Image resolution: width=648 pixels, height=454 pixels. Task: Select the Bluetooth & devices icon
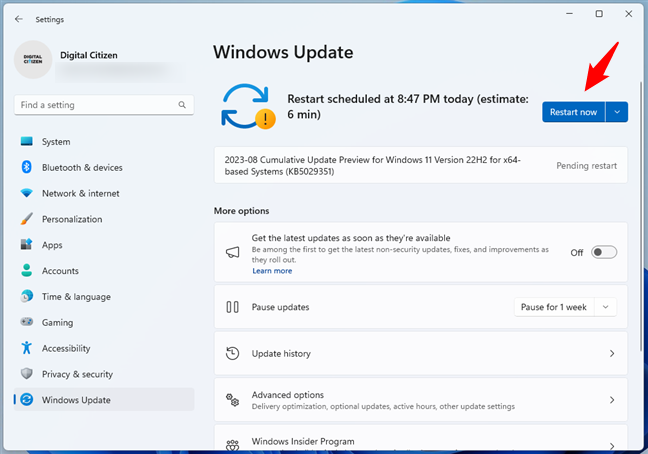(26, 167)
